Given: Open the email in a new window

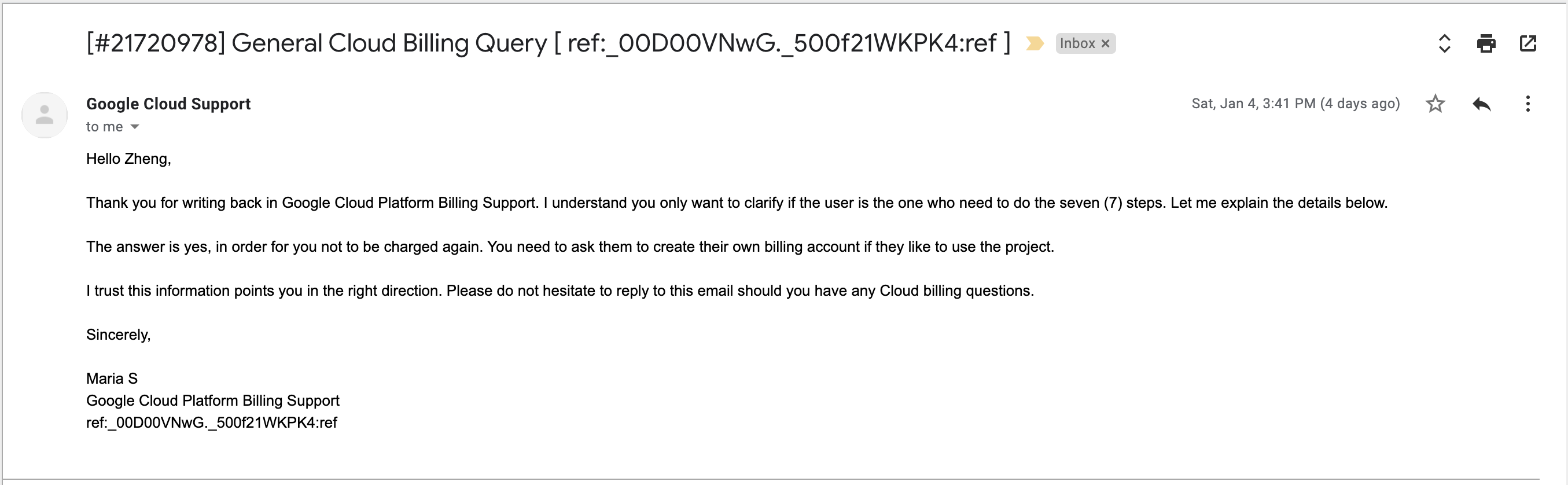Looking at the screenshot, I should pyautogui.click(x=1528, y=43).
